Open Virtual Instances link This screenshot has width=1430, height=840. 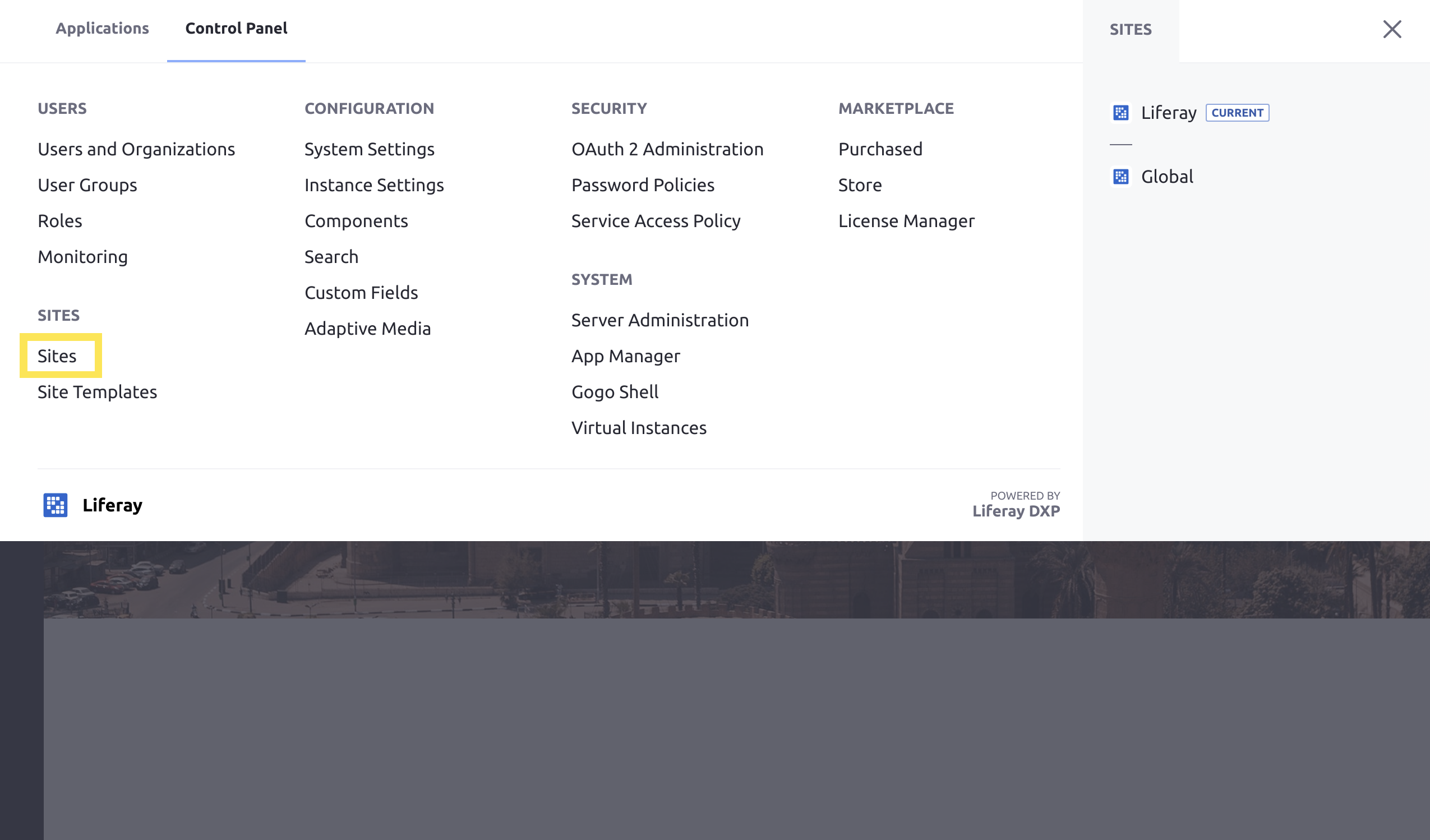tap(639, 427)
